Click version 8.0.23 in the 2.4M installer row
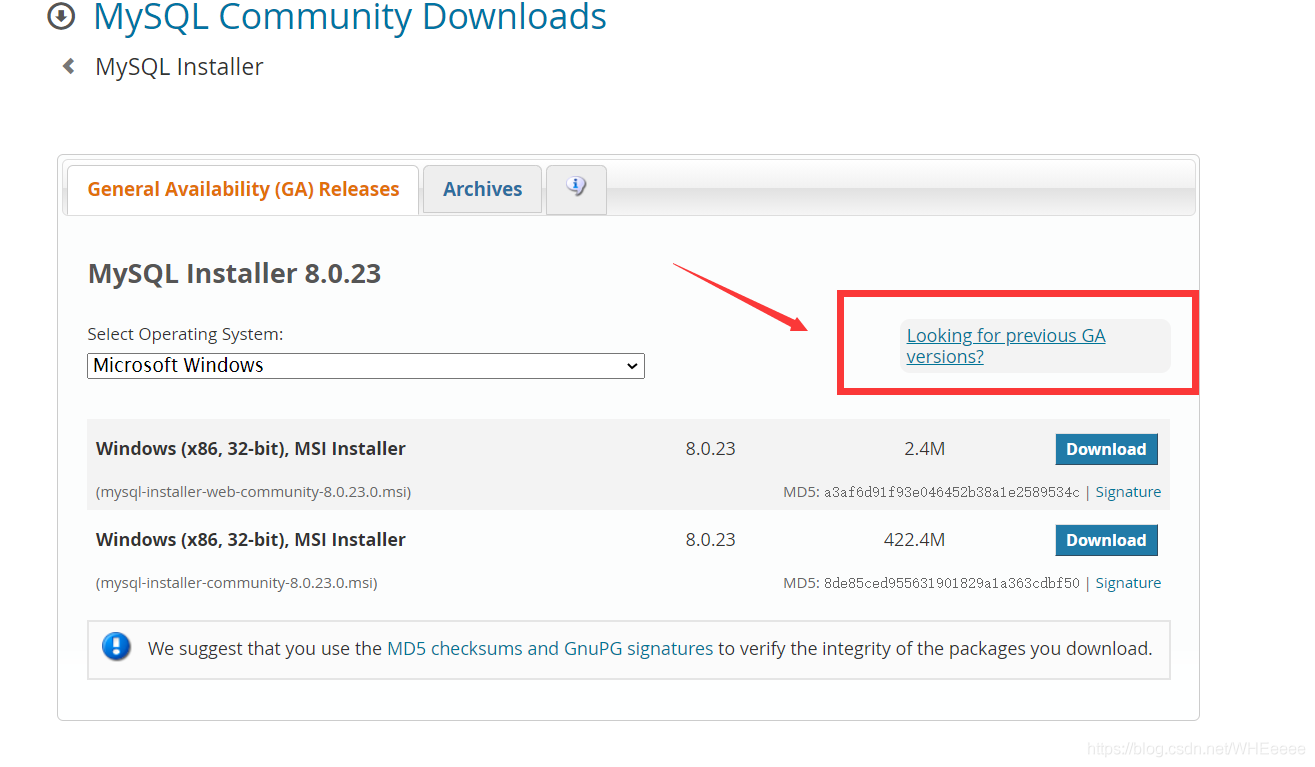The width and height of the screenshot is (1315, 767). [710, 449]
